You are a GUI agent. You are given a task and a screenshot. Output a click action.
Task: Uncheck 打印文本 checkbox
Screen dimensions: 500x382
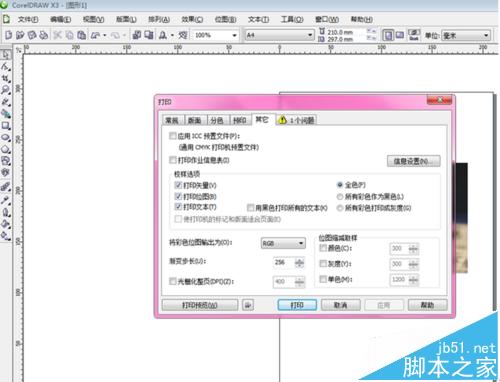178,207
